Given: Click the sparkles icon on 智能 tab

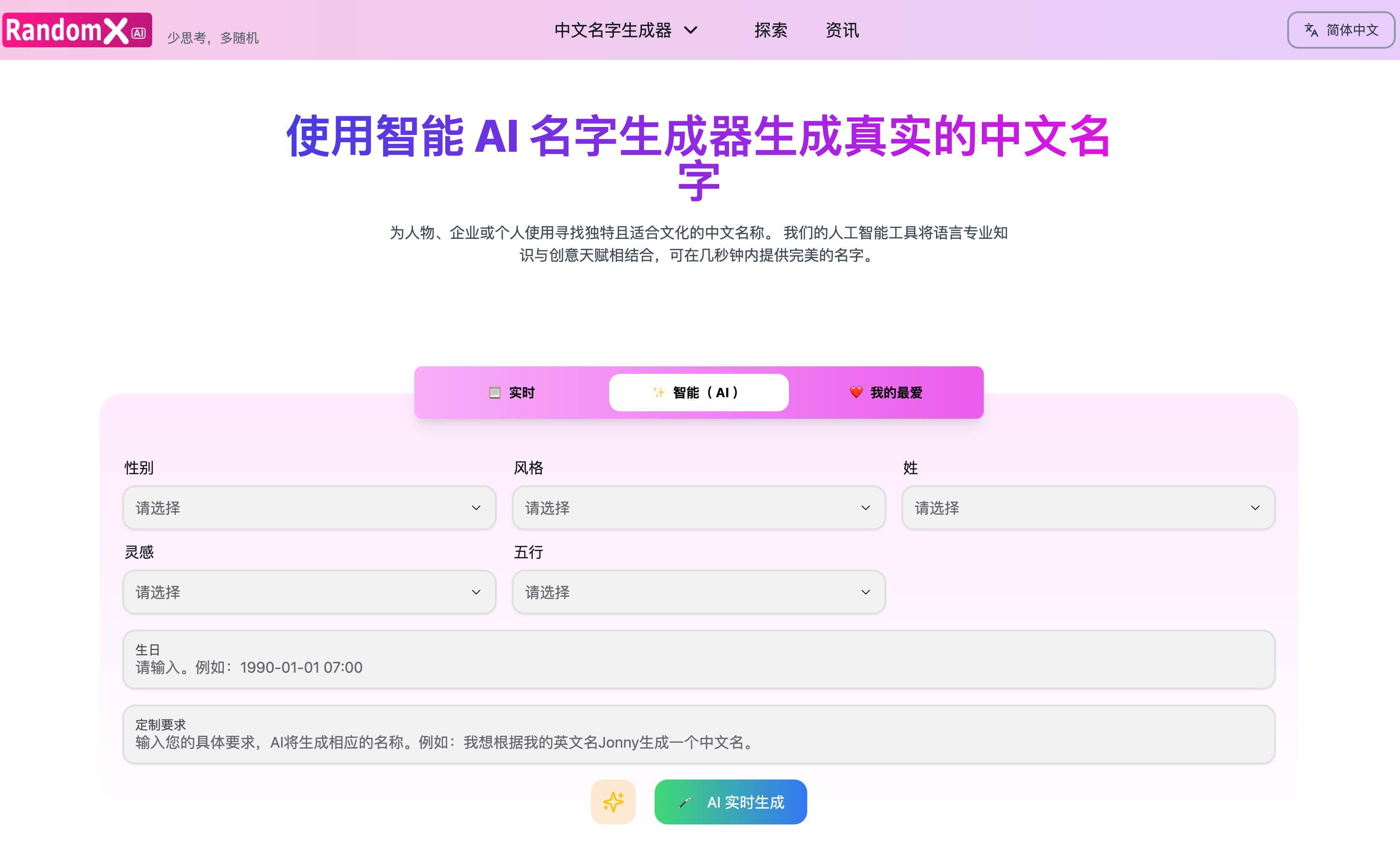Looking at the screenshot, I should click(658, 393).
